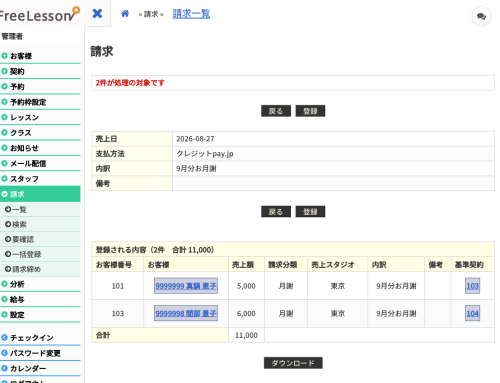Expand the 設定 sidebar menu
500x383 pixels.
[40, 315]
